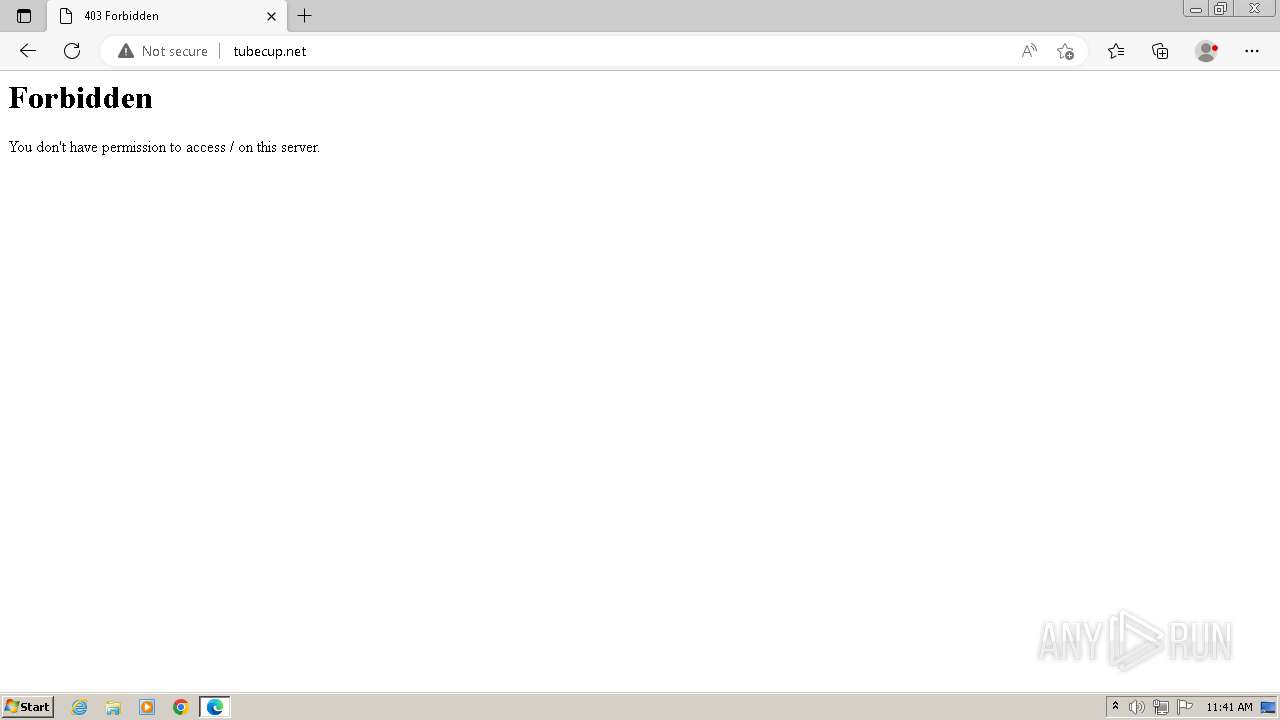Launch Google Chrome from taskbar
This screenshot has width=1280, height=720.
181,707
